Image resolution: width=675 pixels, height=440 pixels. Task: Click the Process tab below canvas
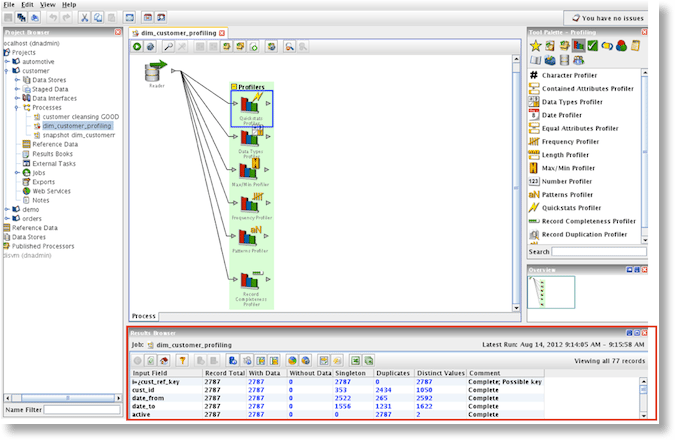144,316
